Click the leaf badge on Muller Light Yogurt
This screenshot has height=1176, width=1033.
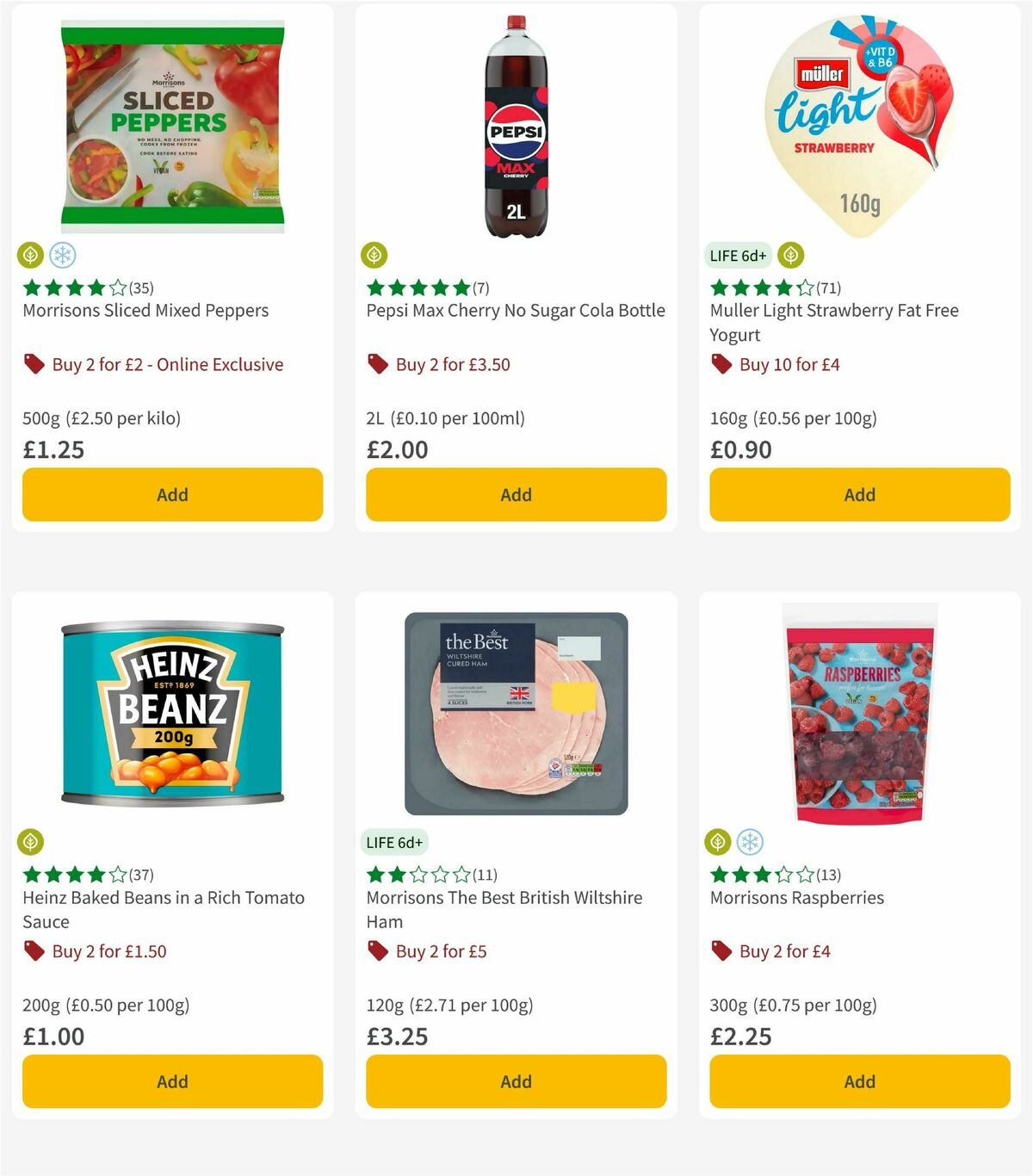tap(791, 255)
